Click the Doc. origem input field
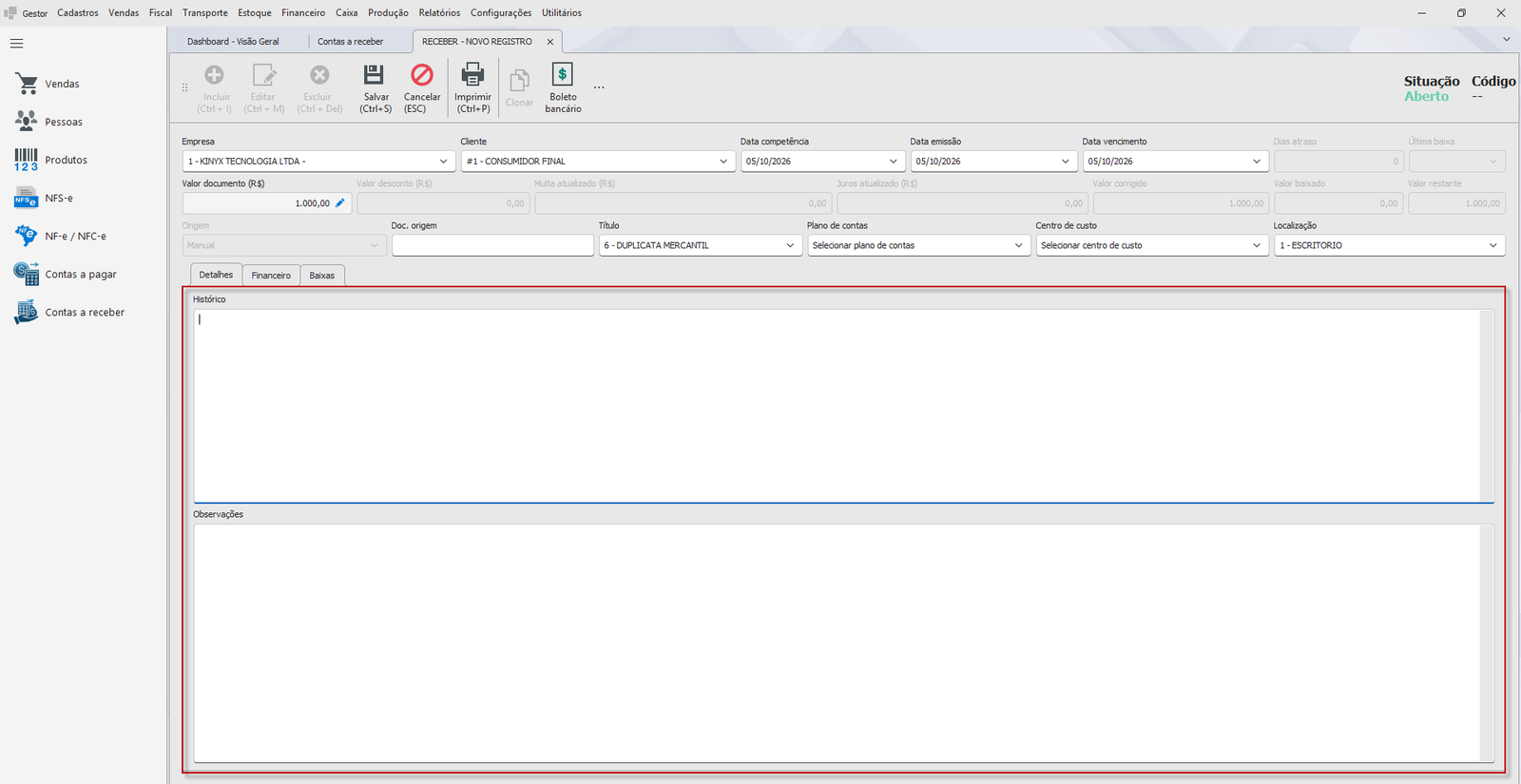Image resolution: width=1521 pixels, height=784 pixels. click(492, 245)
